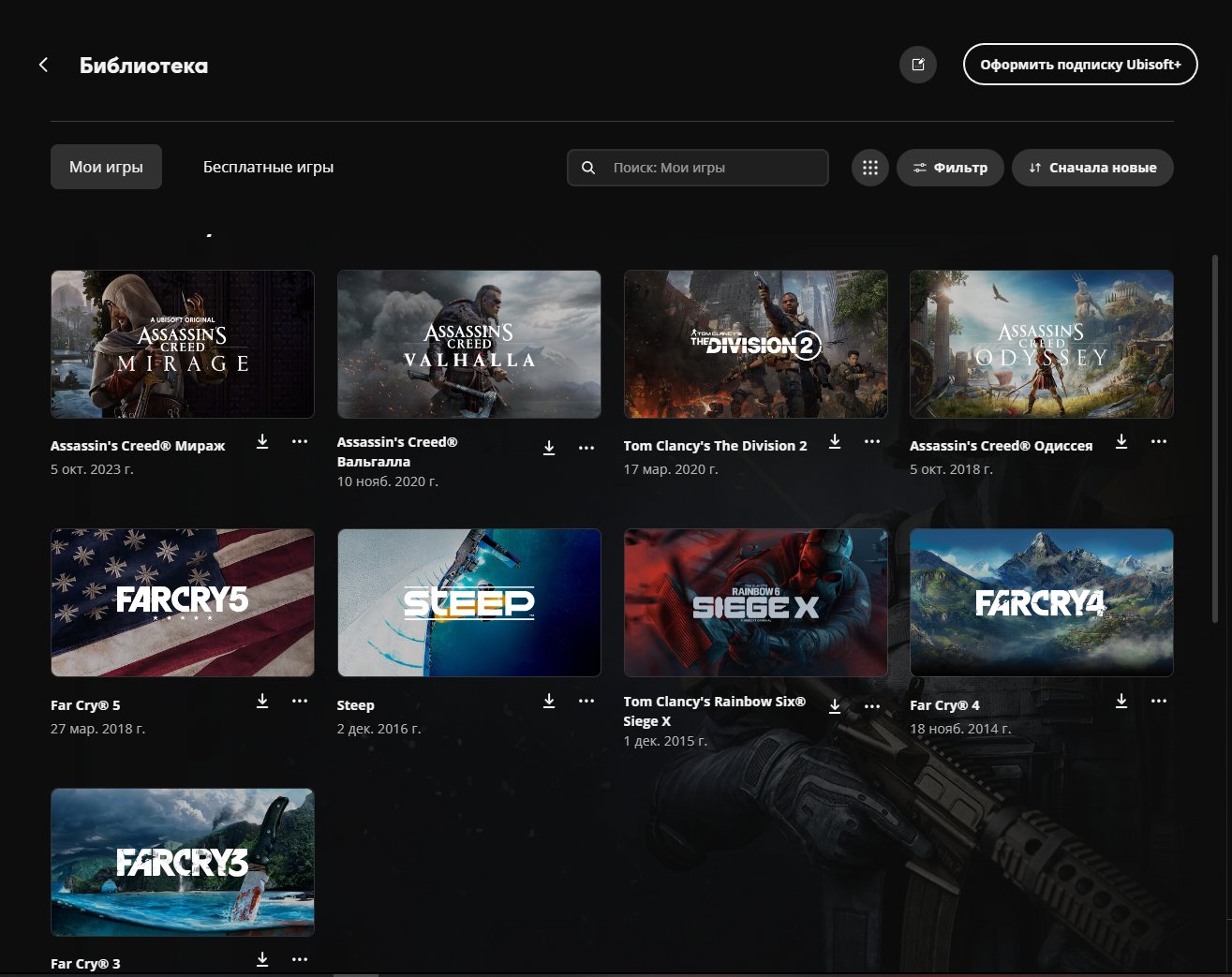Open the Rainbow Six Siege X cover thumbnail

tap(756, 603)
